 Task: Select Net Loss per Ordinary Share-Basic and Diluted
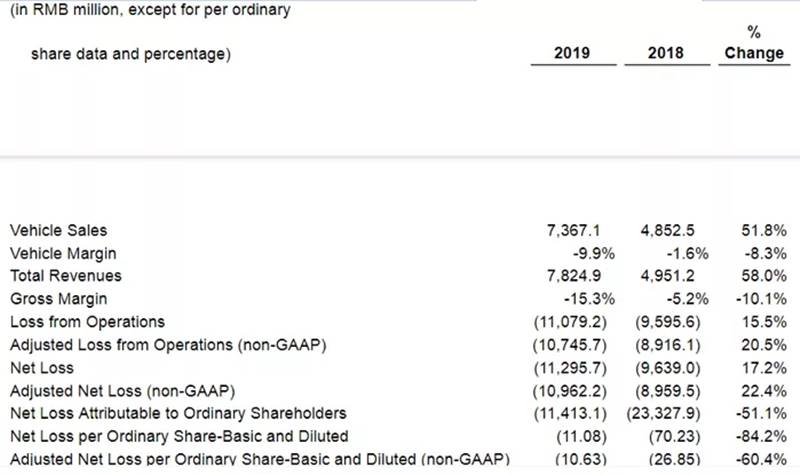tap(179, 436)
